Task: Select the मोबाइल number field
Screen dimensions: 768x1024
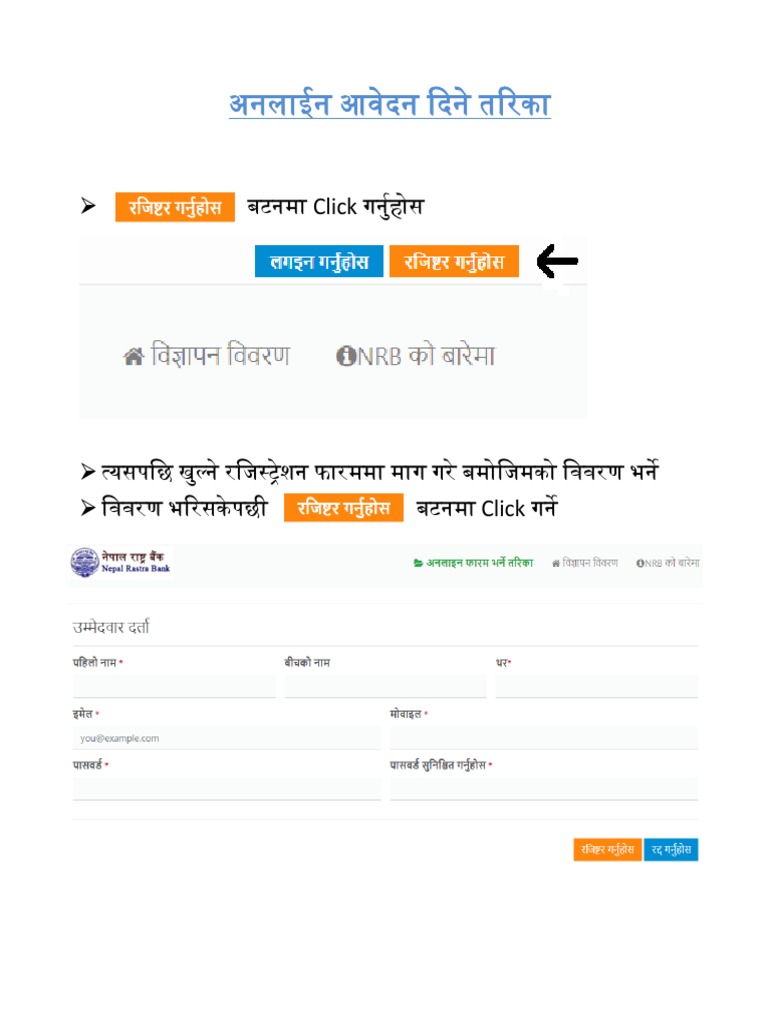Action: click(x=544, y=738)
